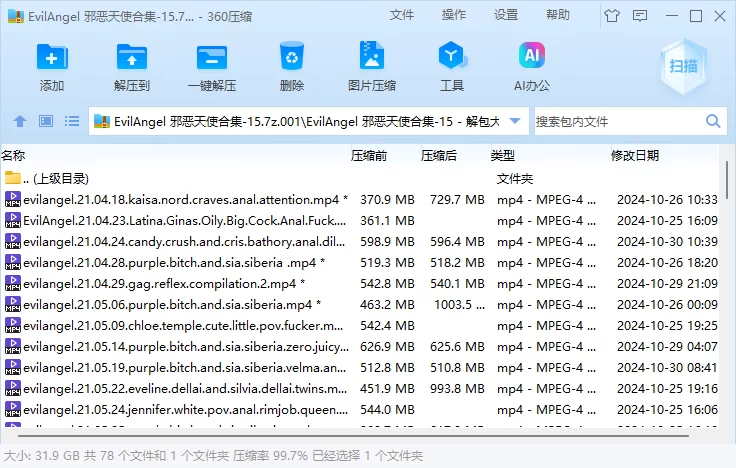Click MP4 icon of 21.04.29 gag.reflex file

point(13,283)
